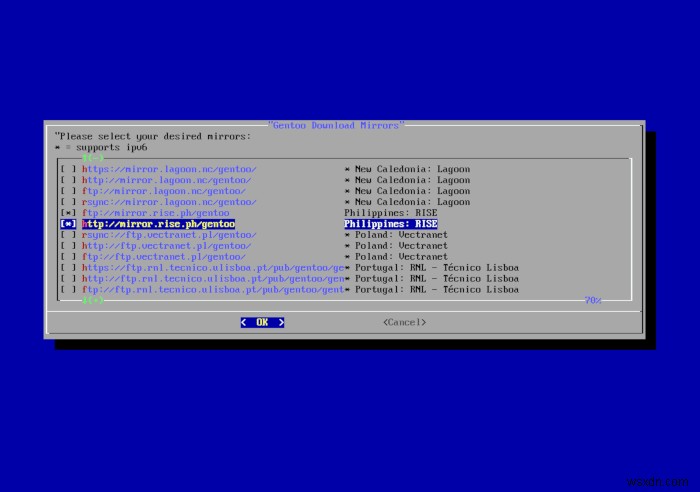Click the Please select your desired mirrors prompt
The width and height of the screenshot is (700, 492).
[x=153, y=136]
